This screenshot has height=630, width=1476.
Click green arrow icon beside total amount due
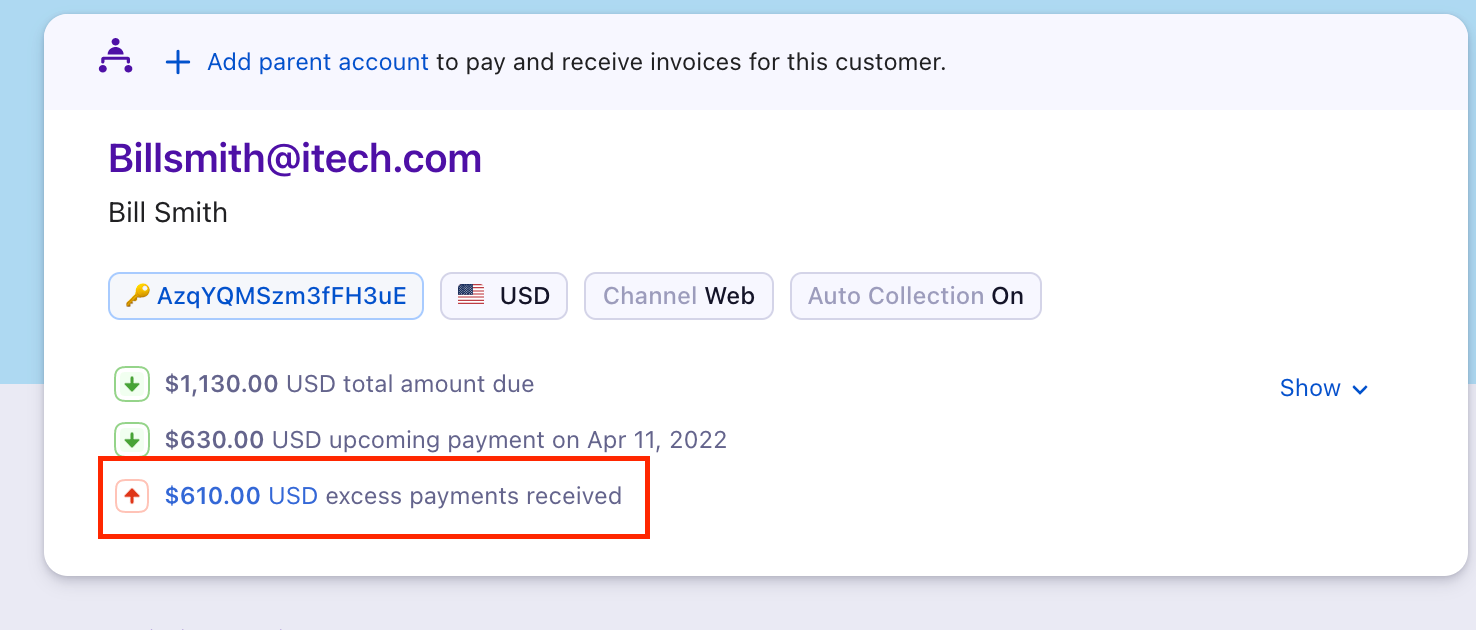pyautogui.click(x=131, y=384)
